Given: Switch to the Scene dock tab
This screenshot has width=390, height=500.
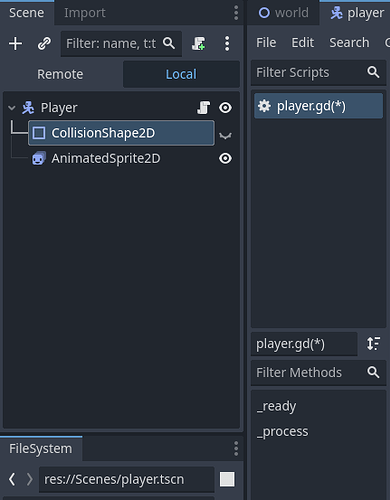Looking at the screenshot, I should (x=27, y=13).
